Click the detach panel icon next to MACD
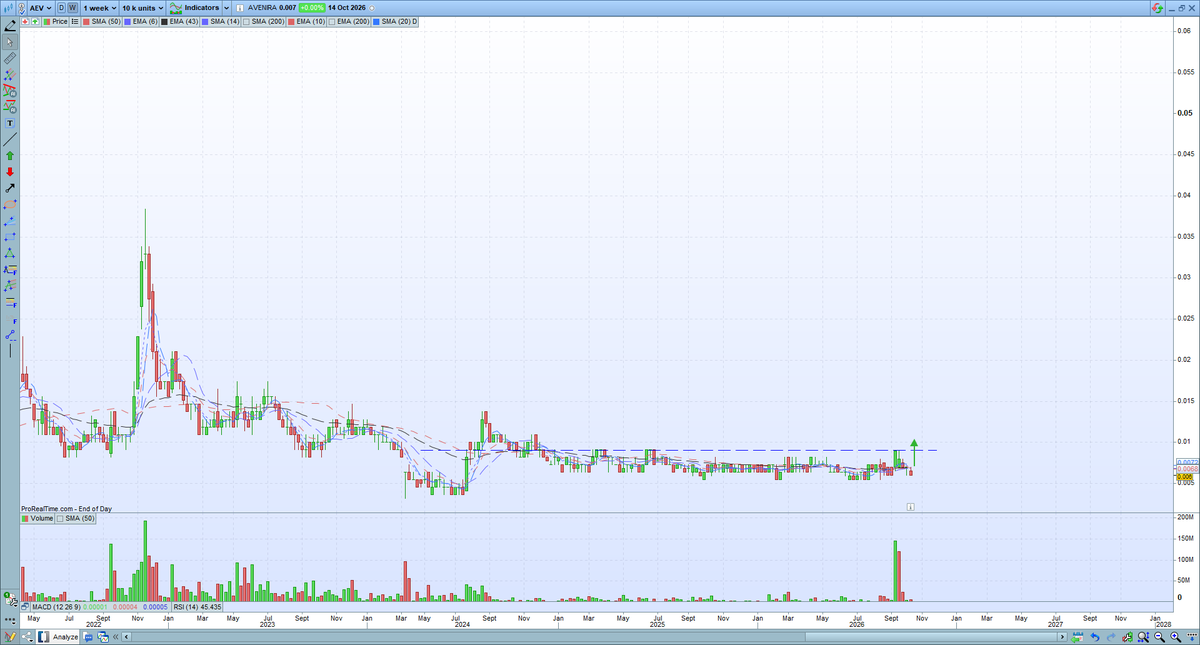 (x=25, y=606)
